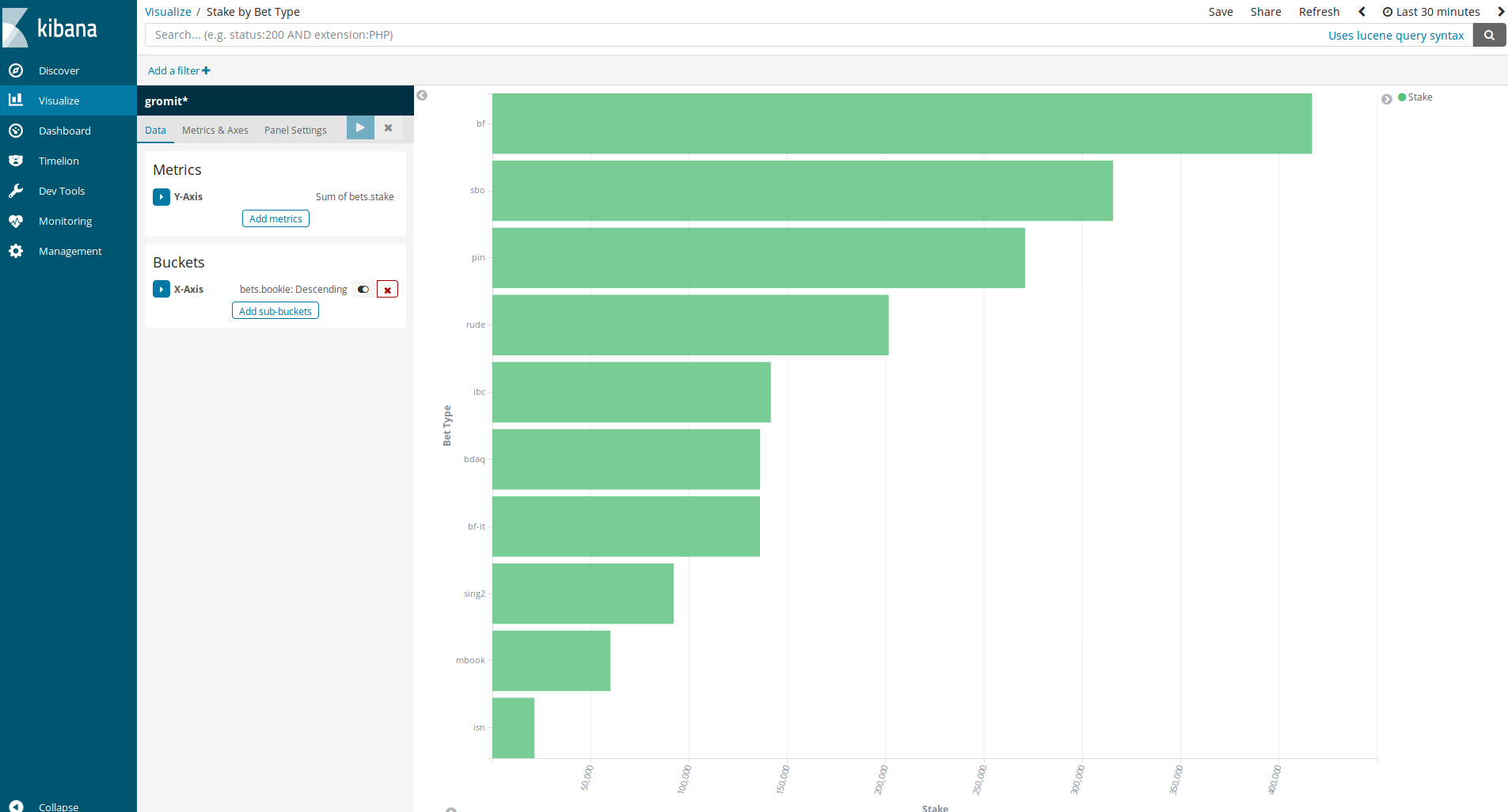Expand the X-Axis bucket settings
Screen dimensions: 1508x812
click(x=161, y=289)
